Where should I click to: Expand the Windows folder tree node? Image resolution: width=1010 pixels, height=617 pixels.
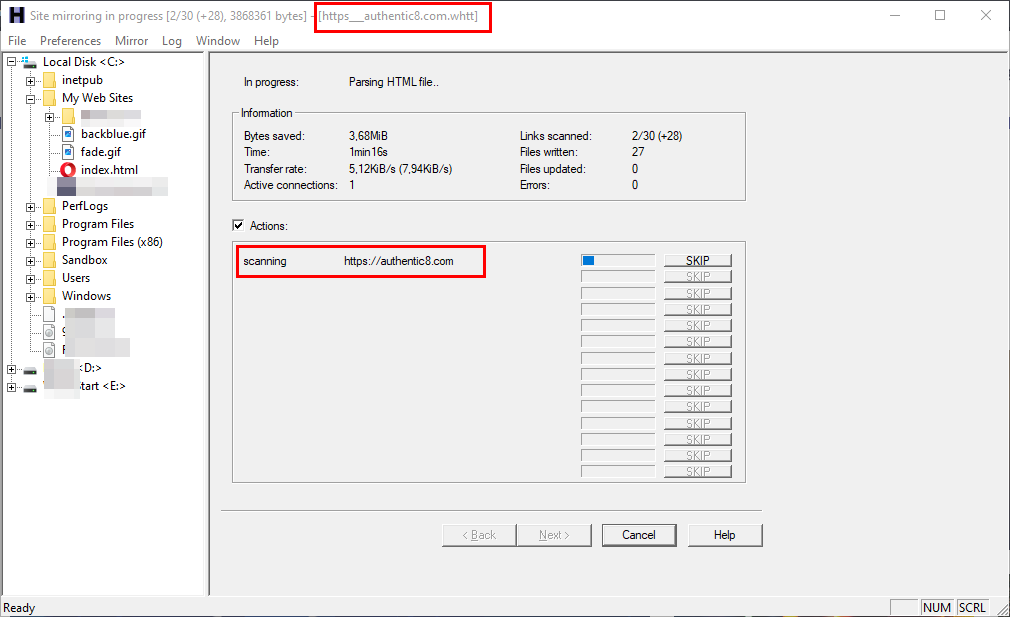(x=31, y=296)
